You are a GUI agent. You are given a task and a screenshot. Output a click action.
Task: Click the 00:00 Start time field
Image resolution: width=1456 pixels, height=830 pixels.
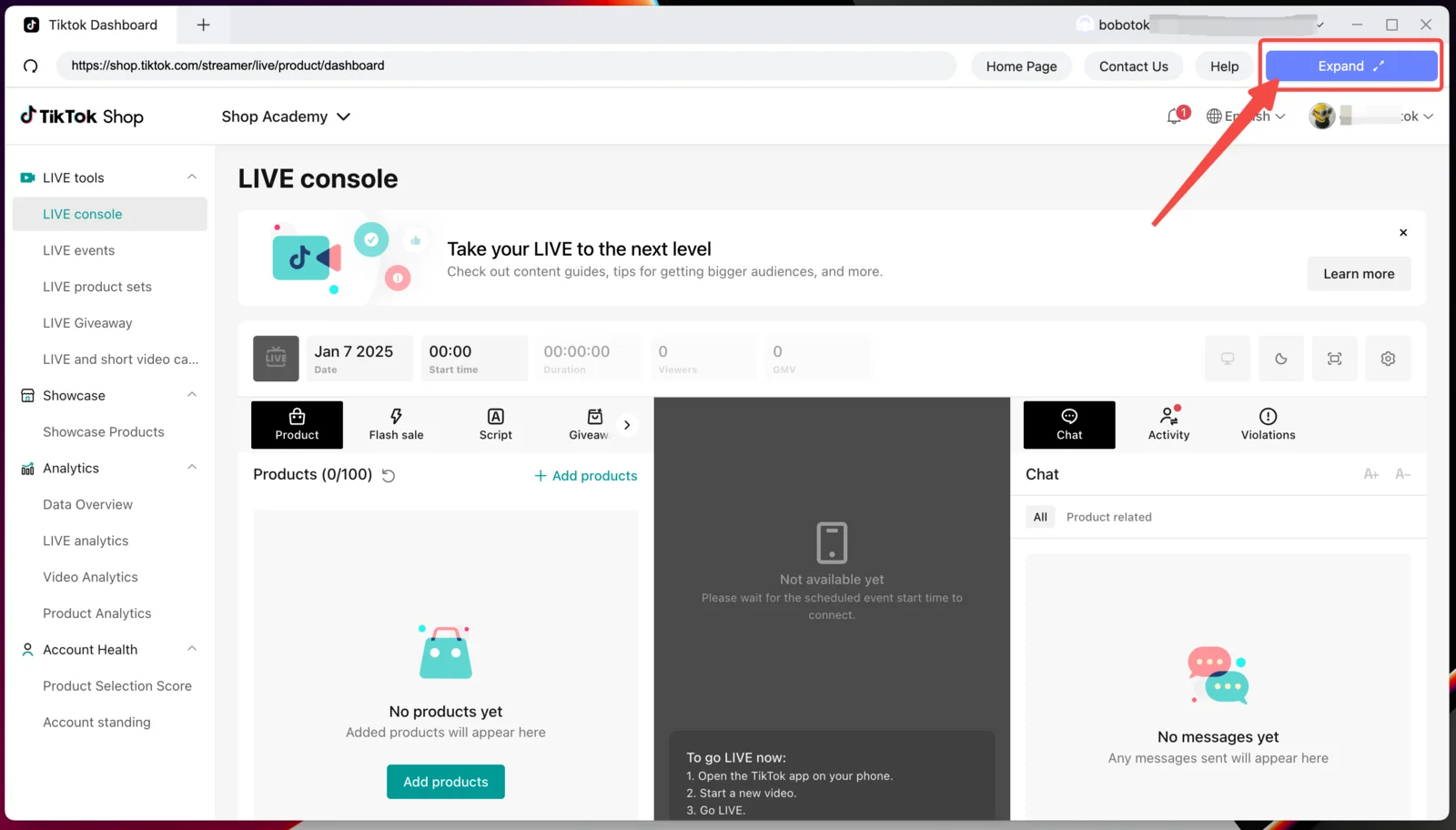473,359
